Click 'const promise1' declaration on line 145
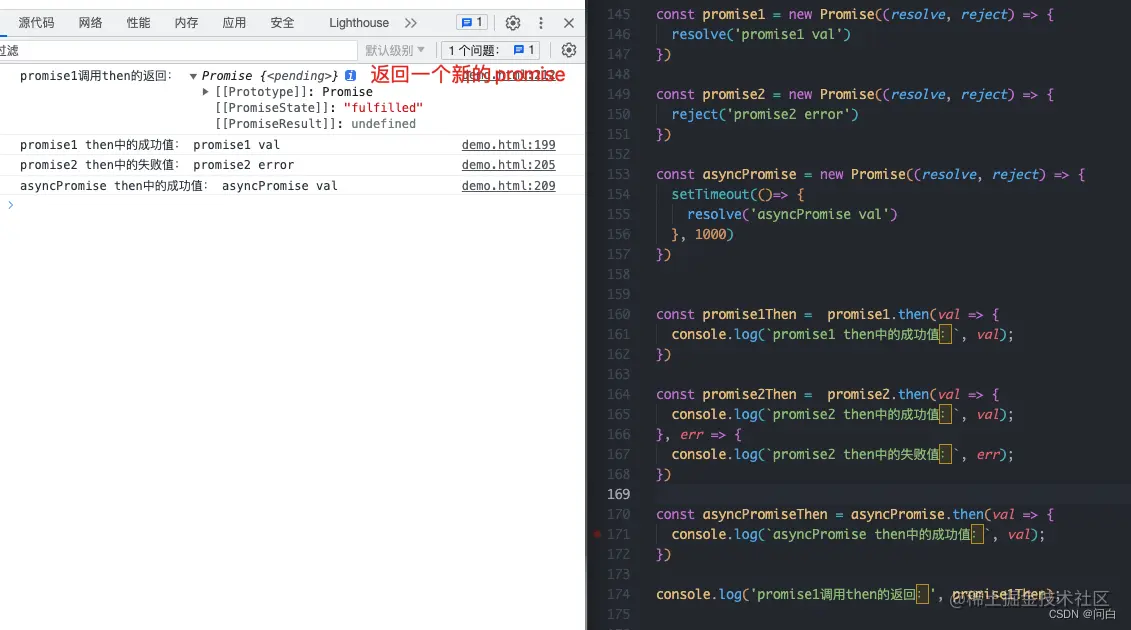Screen dimensions: 1131x630 (x=710, y=14)
